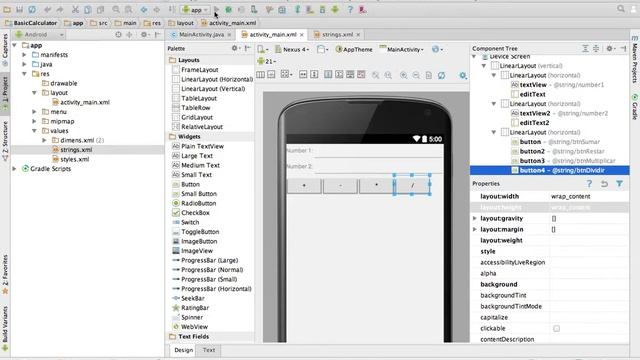Click the layout:width value field
The image size is (640, 360).
coord(589,196)
